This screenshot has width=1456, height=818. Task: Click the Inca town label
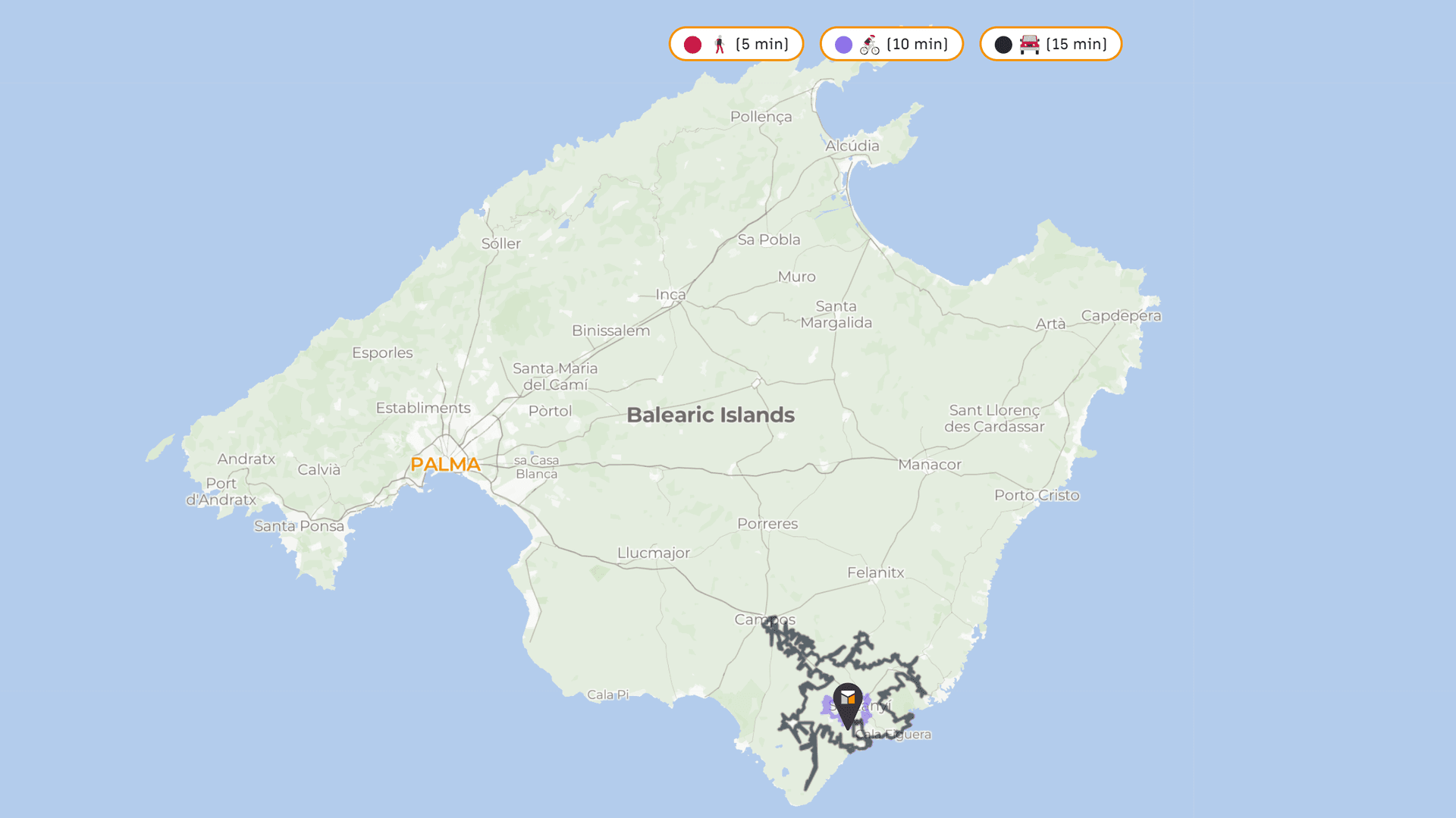(x=670, y=294)
